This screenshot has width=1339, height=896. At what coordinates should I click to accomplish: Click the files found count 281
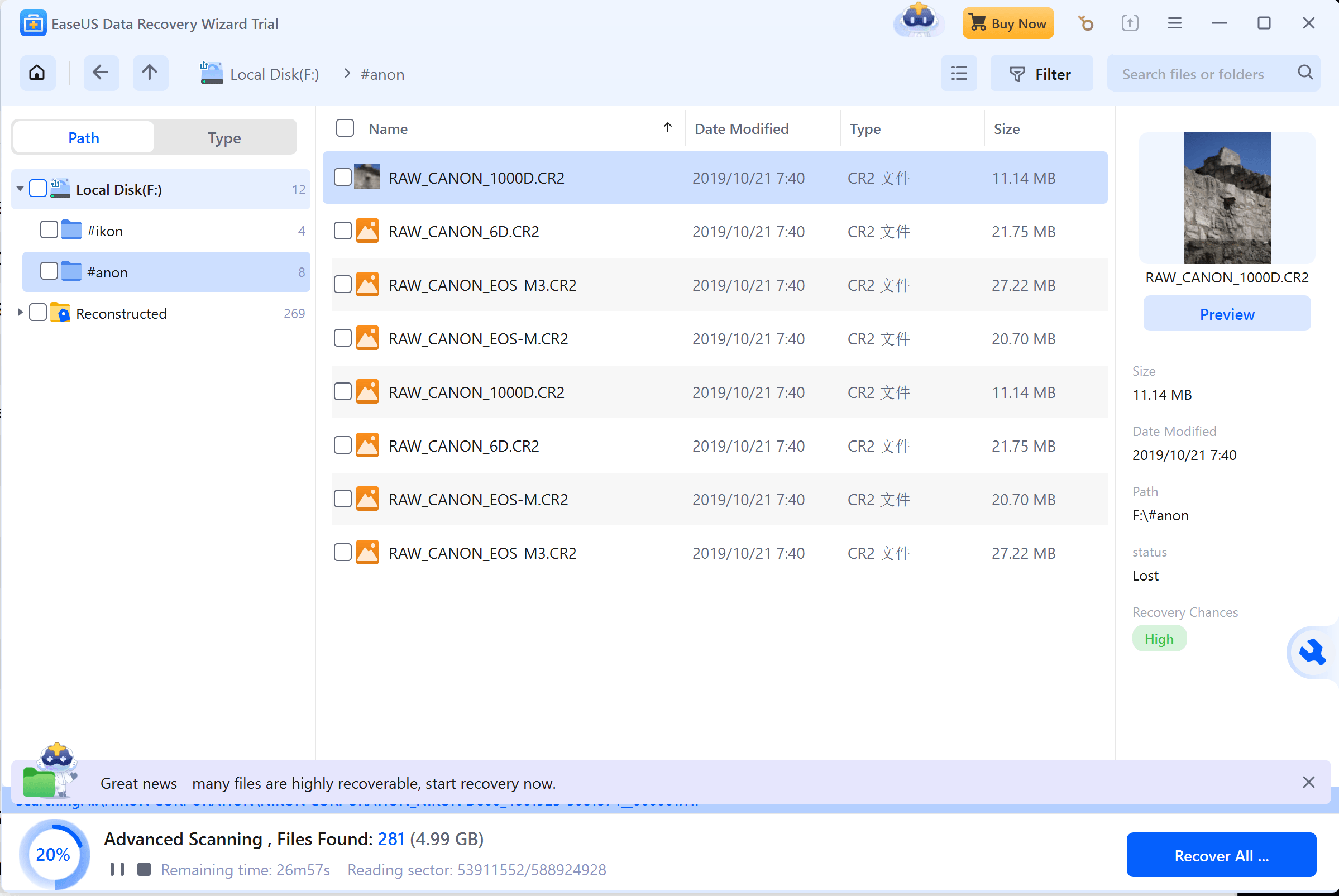click(x=391, y=839)
